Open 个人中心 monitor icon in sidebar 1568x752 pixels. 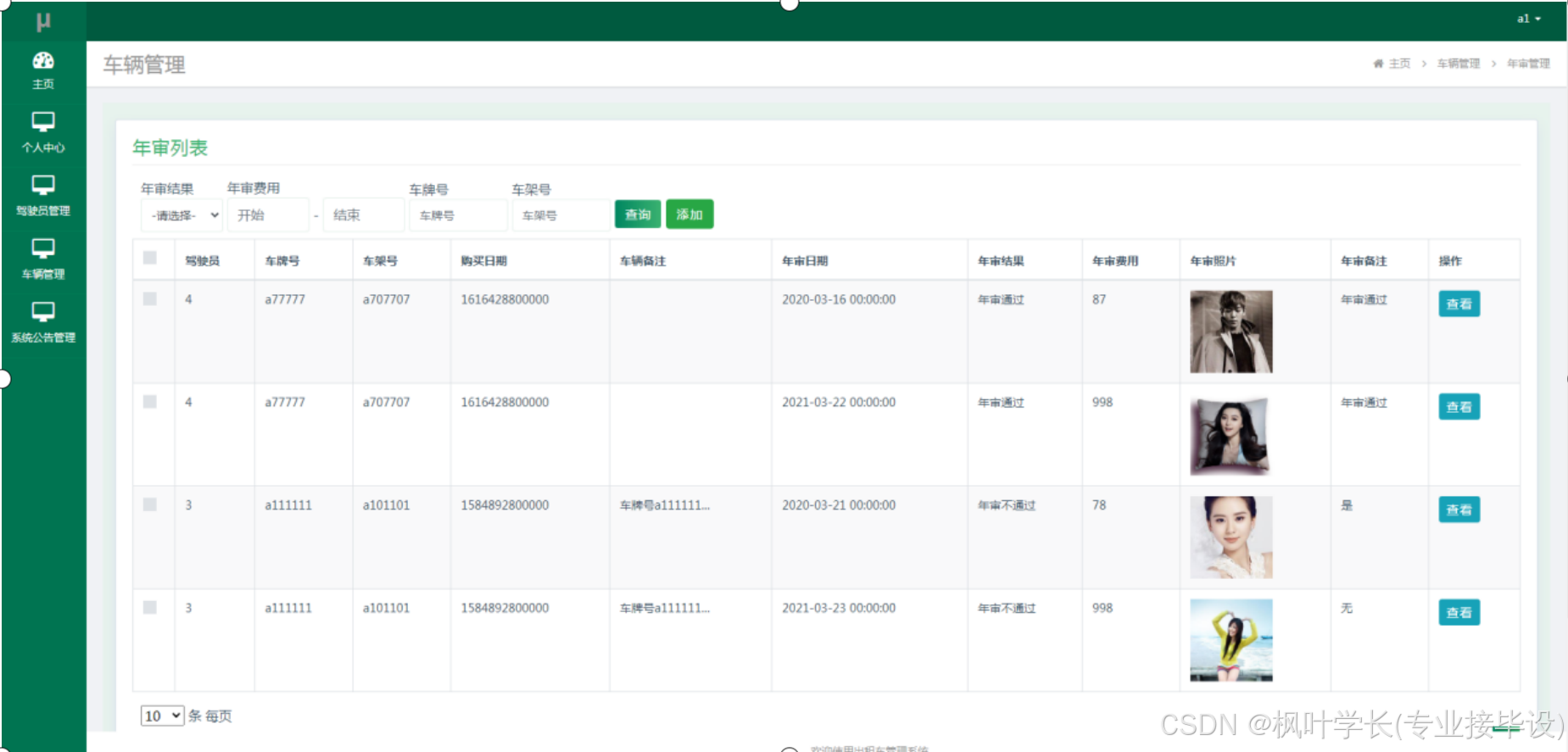43,121
